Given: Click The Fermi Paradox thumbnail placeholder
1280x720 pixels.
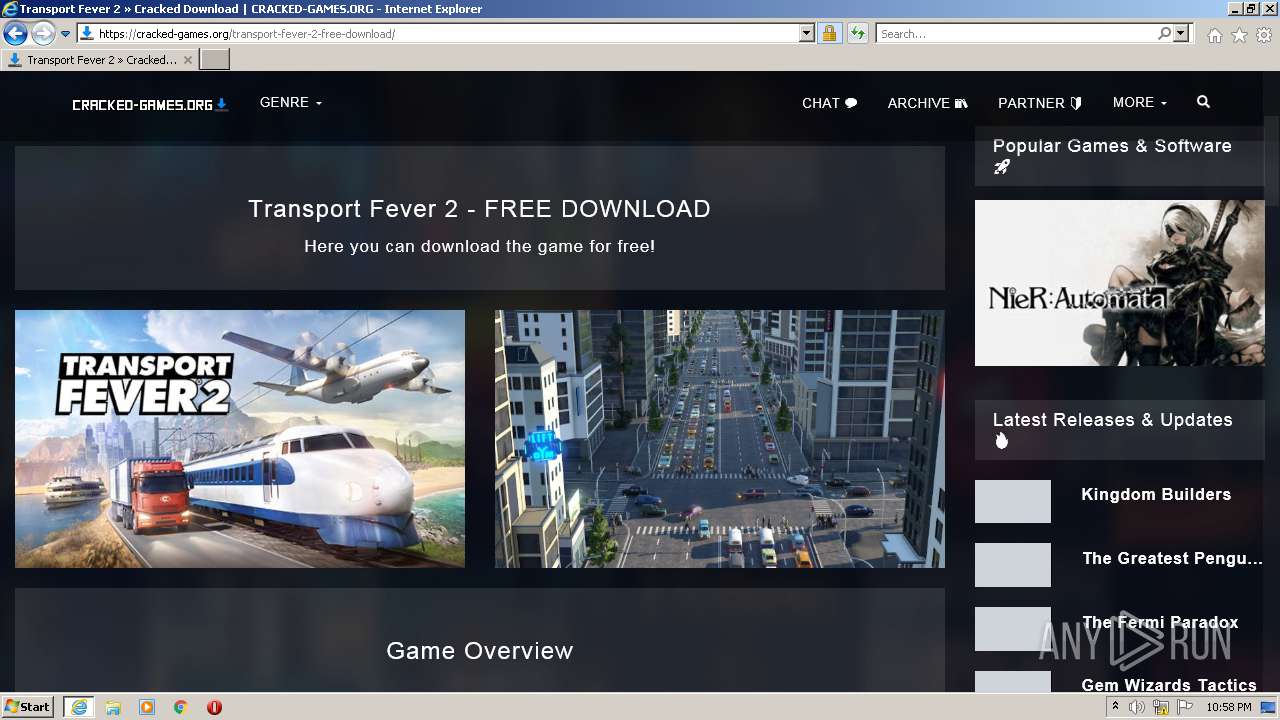Looking at the screenshot, I should coord(1013,629).
